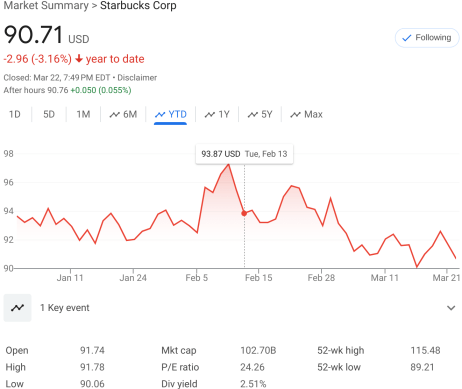
Task: Click the 98 y-axis label
Action: click(9, 154)
